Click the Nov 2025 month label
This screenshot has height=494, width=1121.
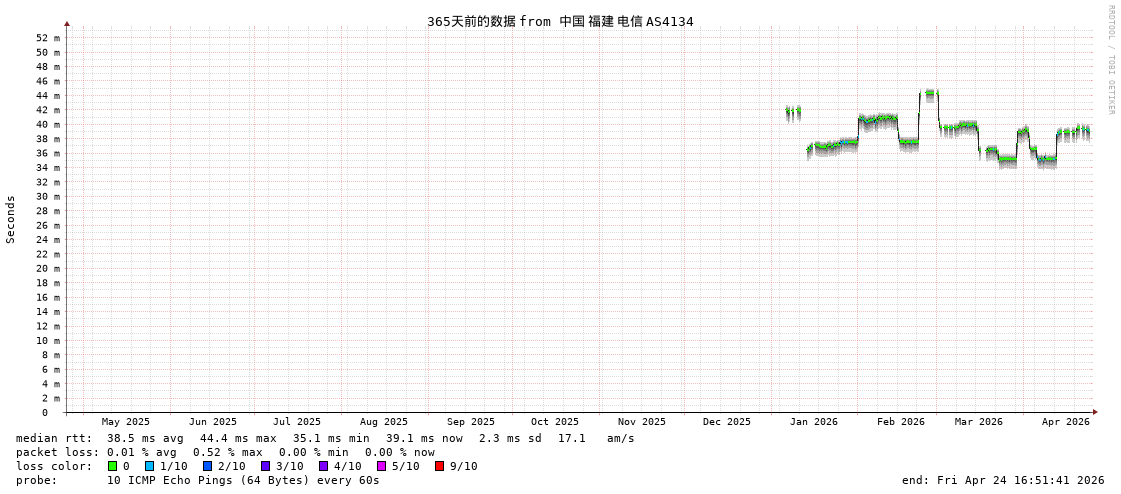click(x=642, y=422)
